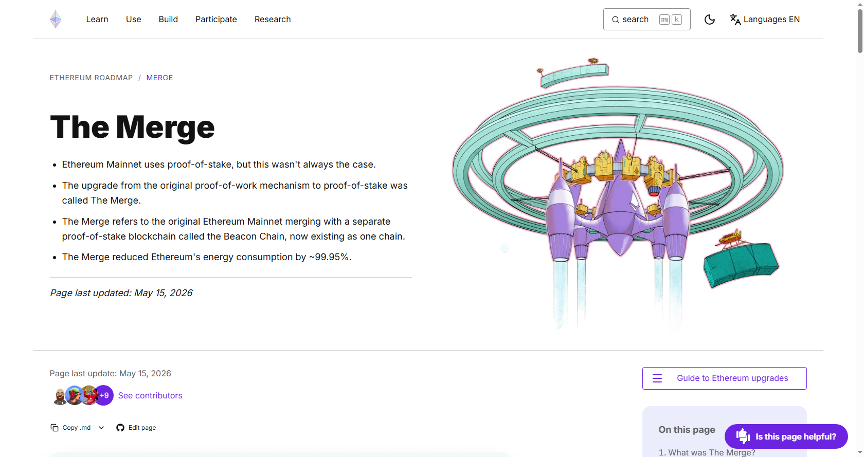The height and width of the screenshot is (458, 864).
Task: Open the Participate menu
Action: coord(216,19)
